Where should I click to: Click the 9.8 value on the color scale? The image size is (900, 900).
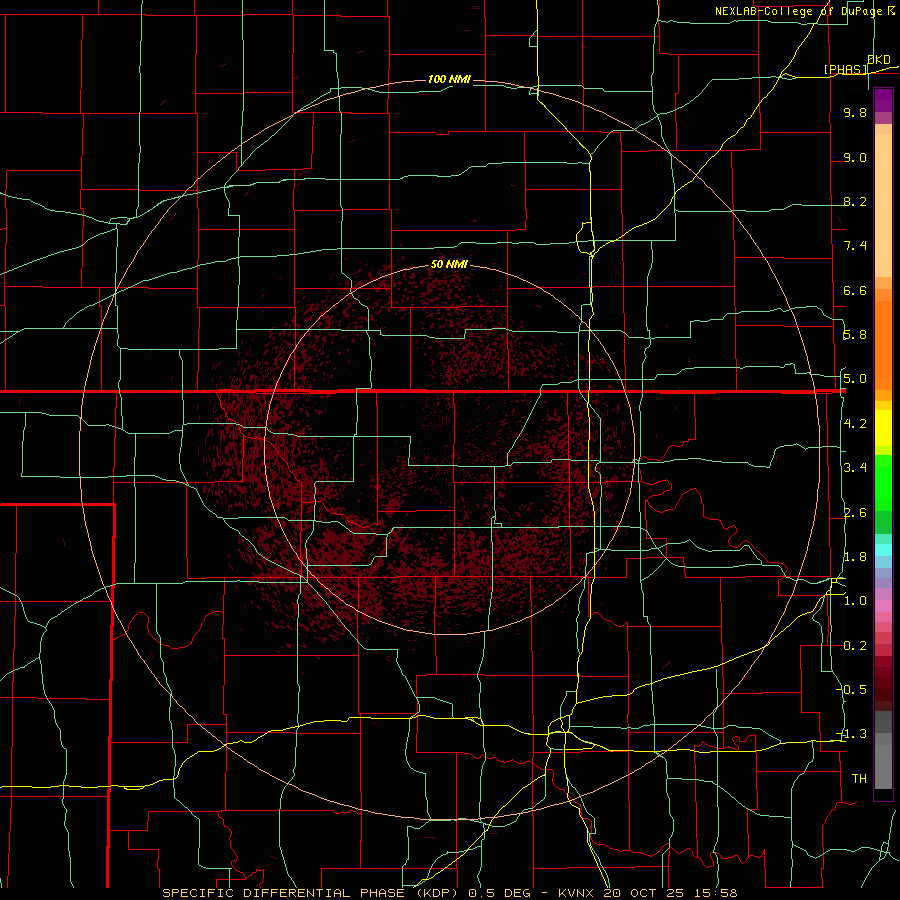click(x=855, y=113)
